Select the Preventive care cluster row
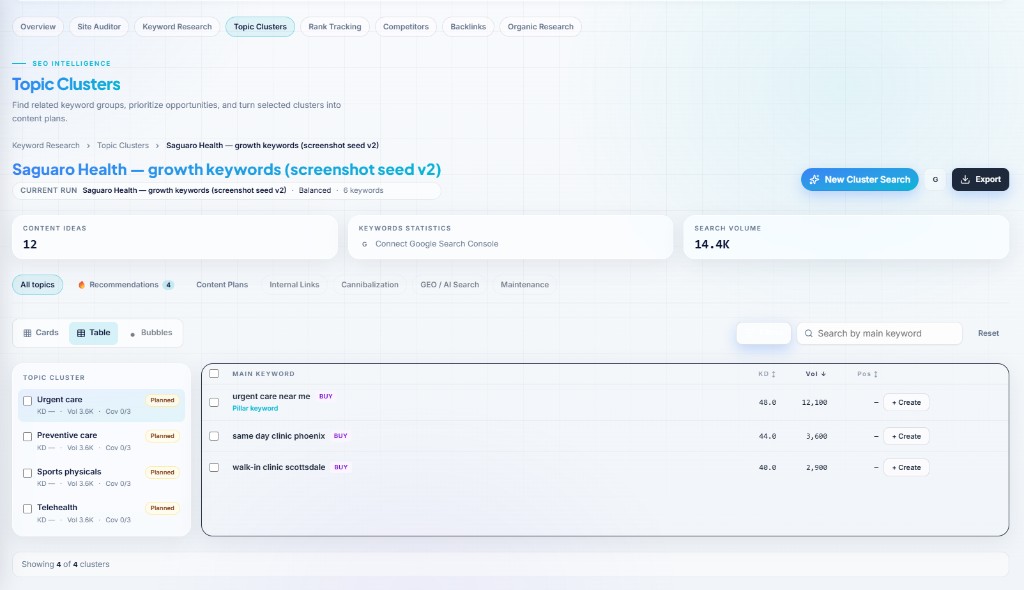The height and width of the screenshot is (590, 1024). [x=101, y=441]
